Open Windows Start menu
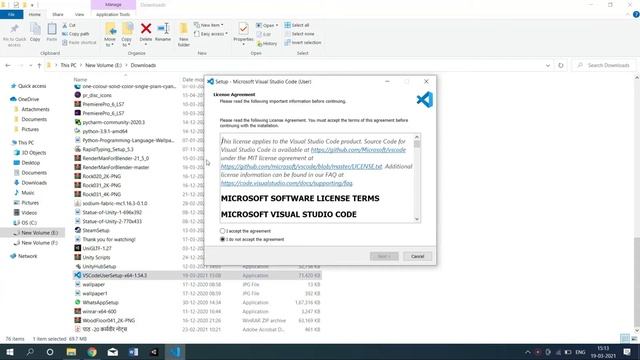640x360 pixels. point(9,352)
